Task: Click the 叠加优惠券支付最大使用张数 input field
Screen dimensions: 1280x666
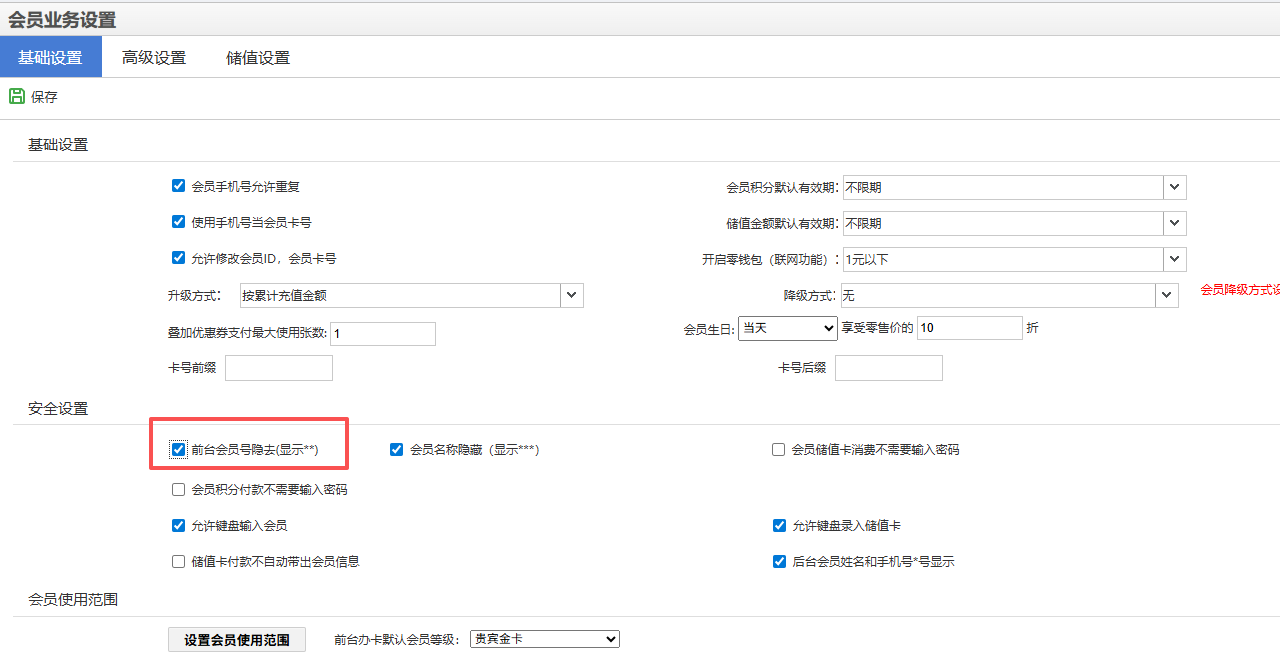Action: click(x=383, y=334)
